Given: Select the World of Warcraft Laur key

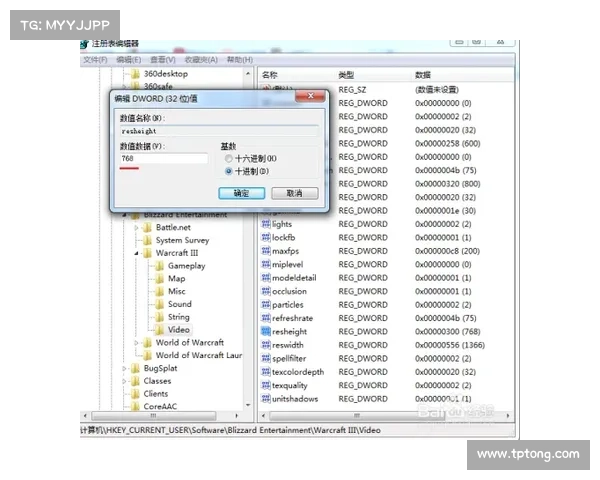Looking at the screenshot, I should pyautogui.click(x=199, y=355).
